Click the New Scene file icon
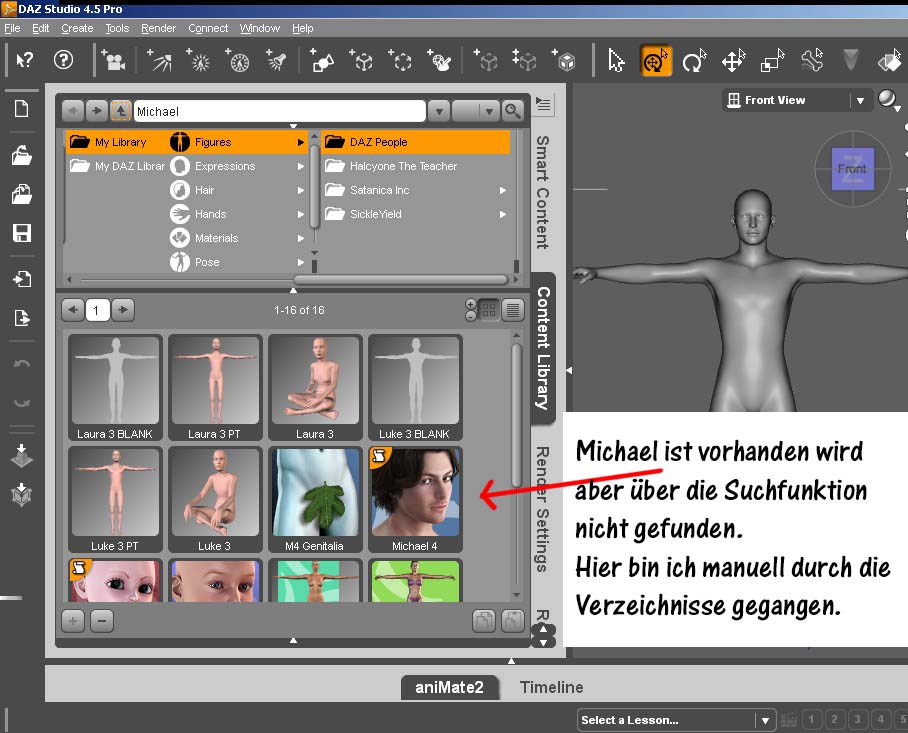 pyautogui.click(x=21, y=108)
